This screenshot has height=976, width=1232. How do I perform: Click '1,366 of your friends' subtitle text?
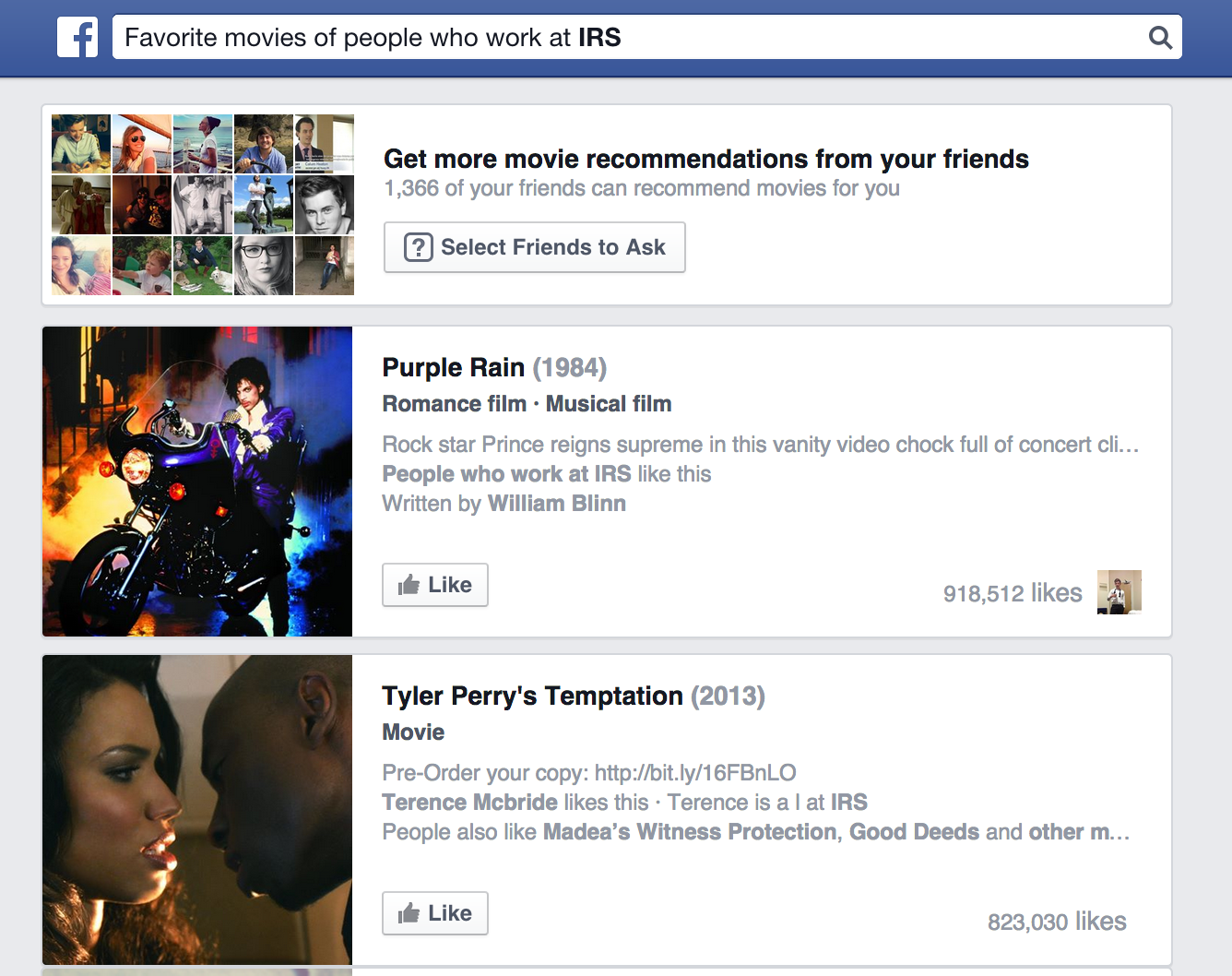click(642, 188)
